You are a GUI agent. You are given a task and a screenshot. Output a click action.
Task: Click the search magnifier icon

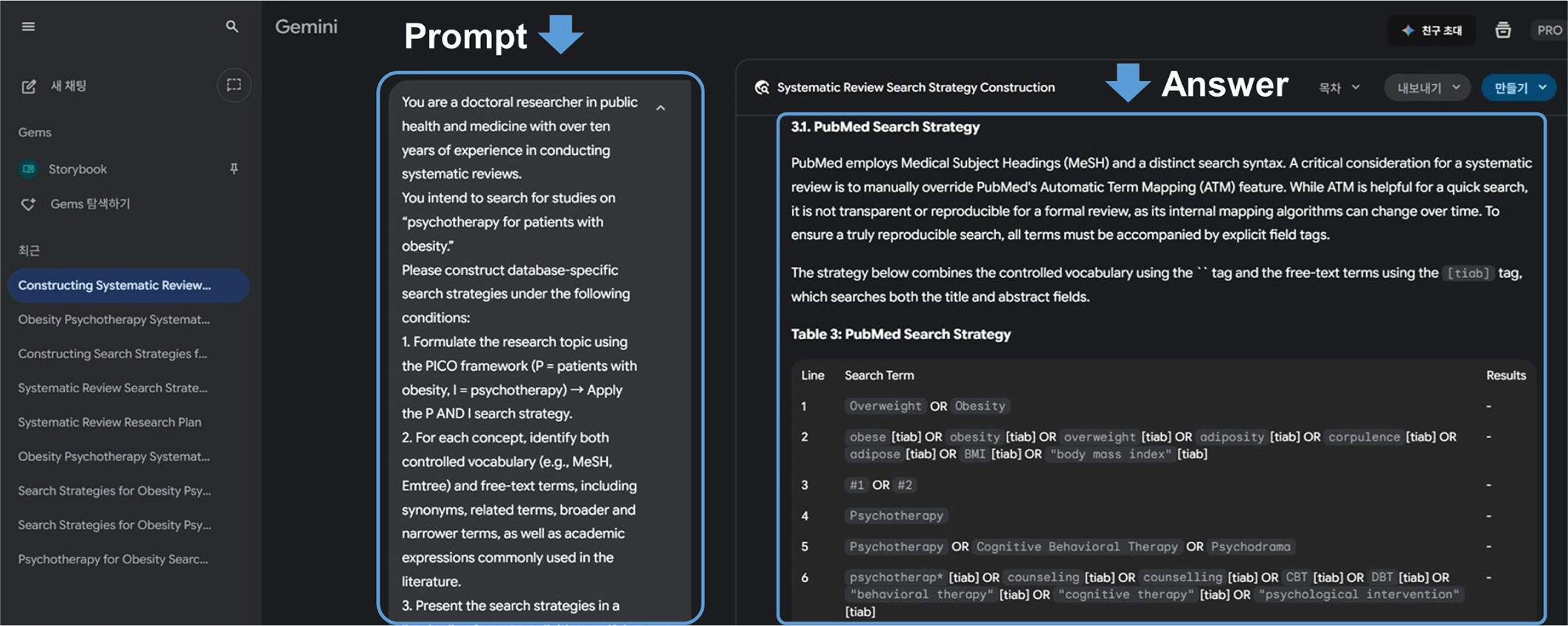(232, 27)
